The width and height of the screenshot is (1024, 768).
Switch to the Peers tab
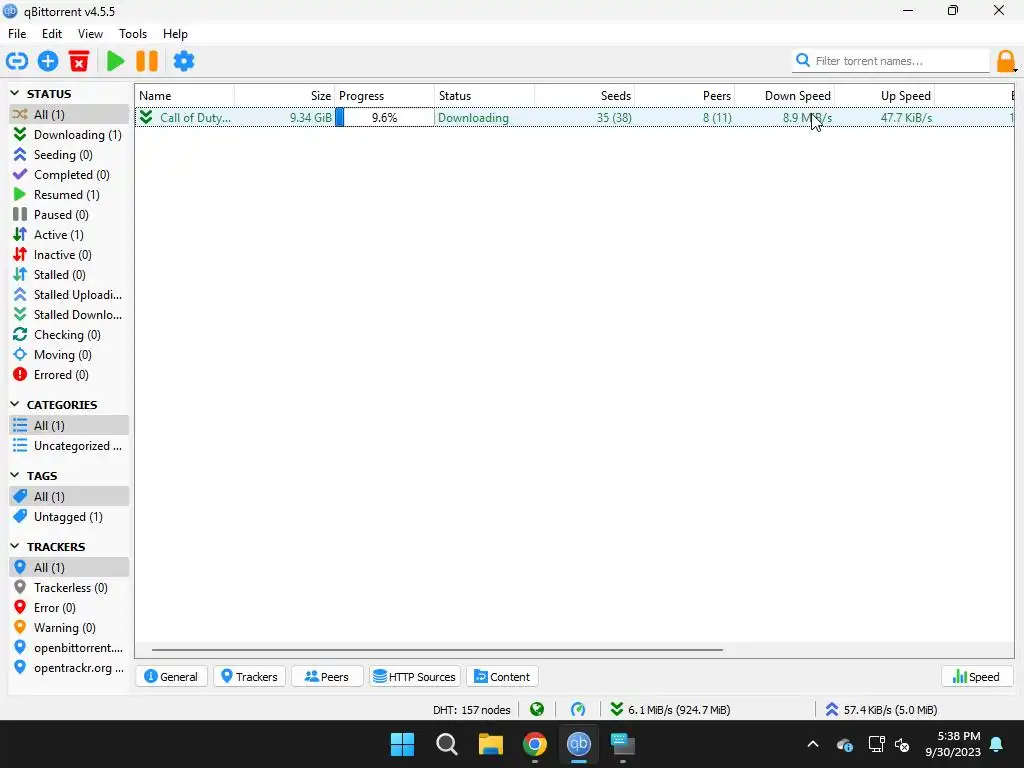point(327,677)
